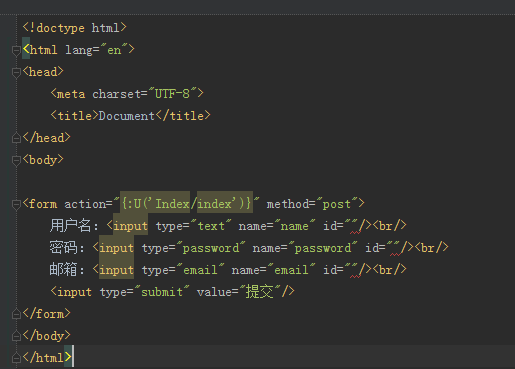Click the meta charset "UTF-8" value
Viewport: 515px width, 369px height.
tap(172, 94)
